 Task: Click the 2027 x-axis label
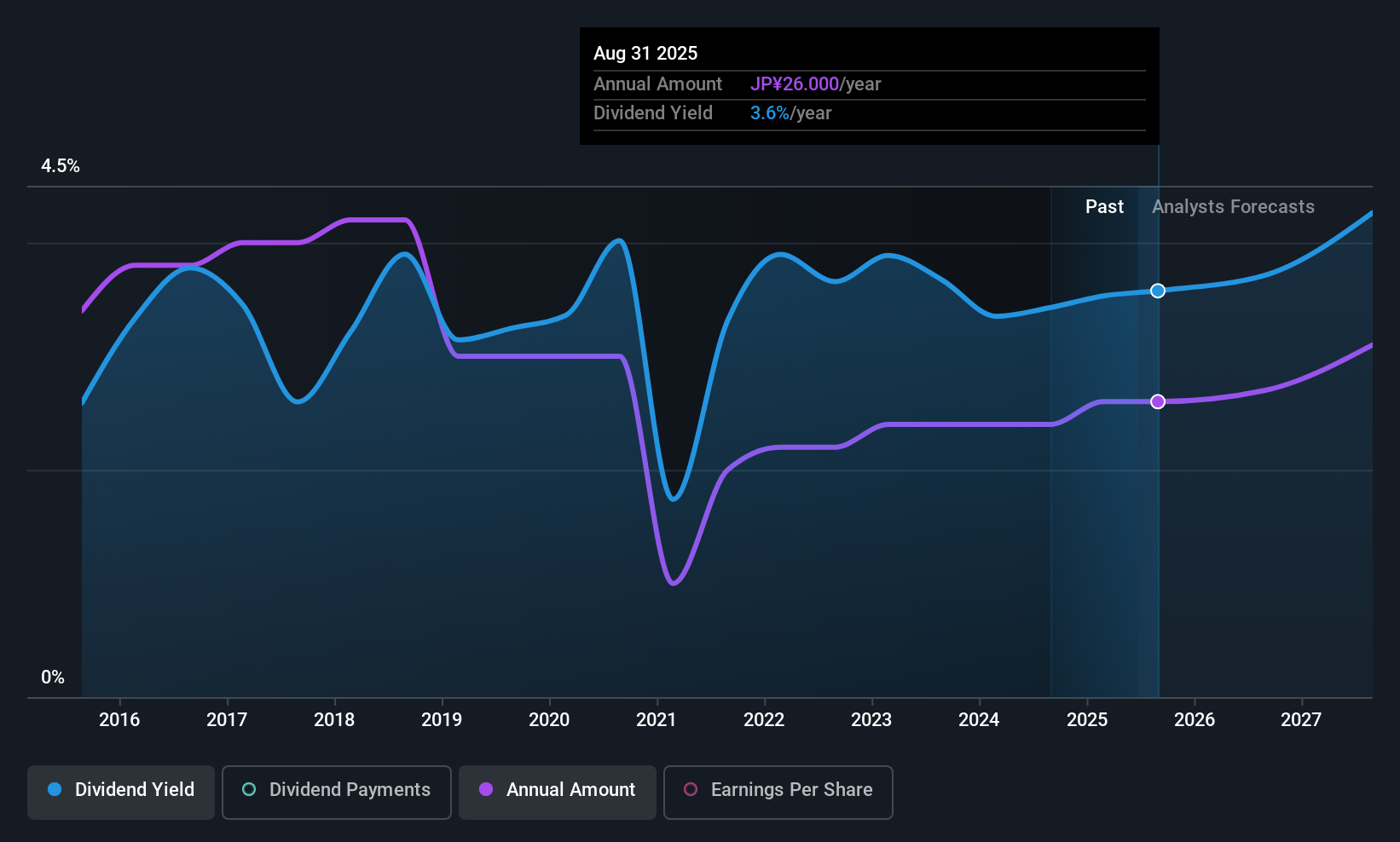point(1301,719)
